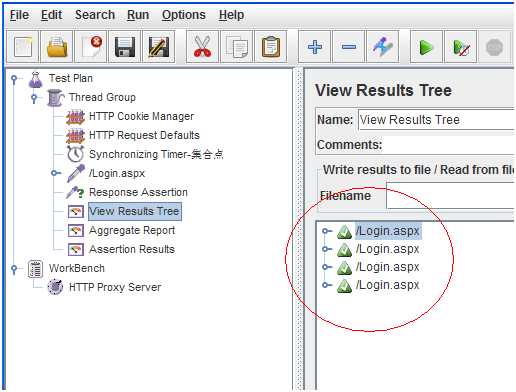Select the fourth /Login.aspx result text

click(387, 285)
